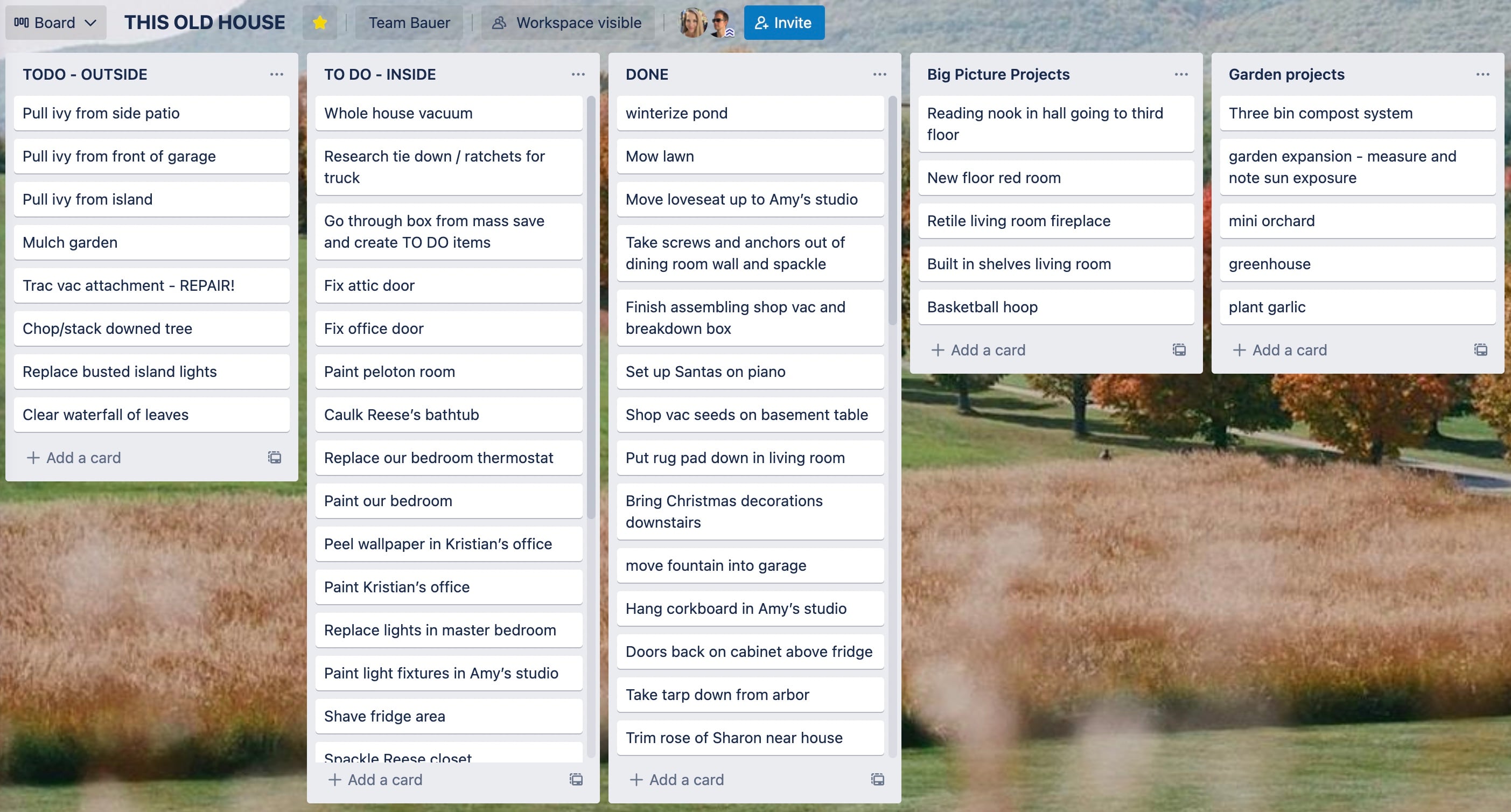Open the 'Shave fridge area' card
This screenshot has height=812, width=1511.
tap(449, 716)
